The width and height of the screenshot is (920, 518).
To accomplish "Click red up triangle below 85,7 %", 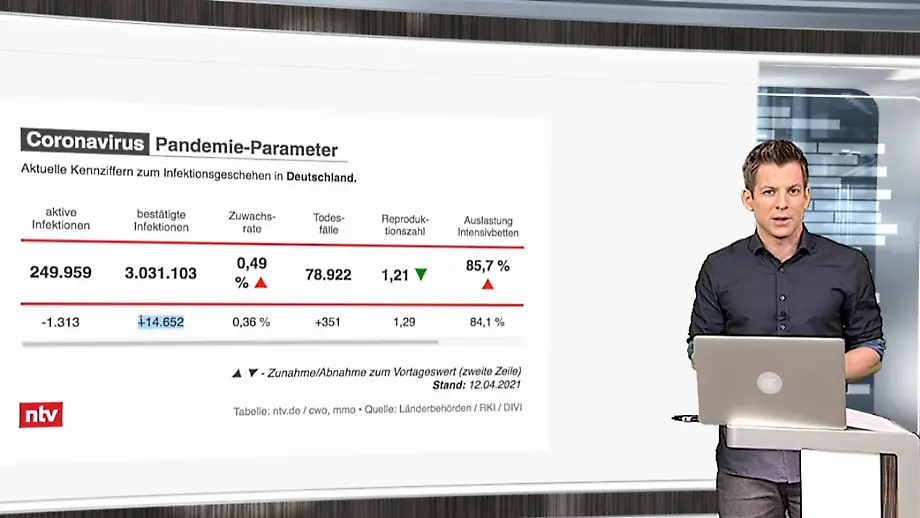I will pos(488,284).
